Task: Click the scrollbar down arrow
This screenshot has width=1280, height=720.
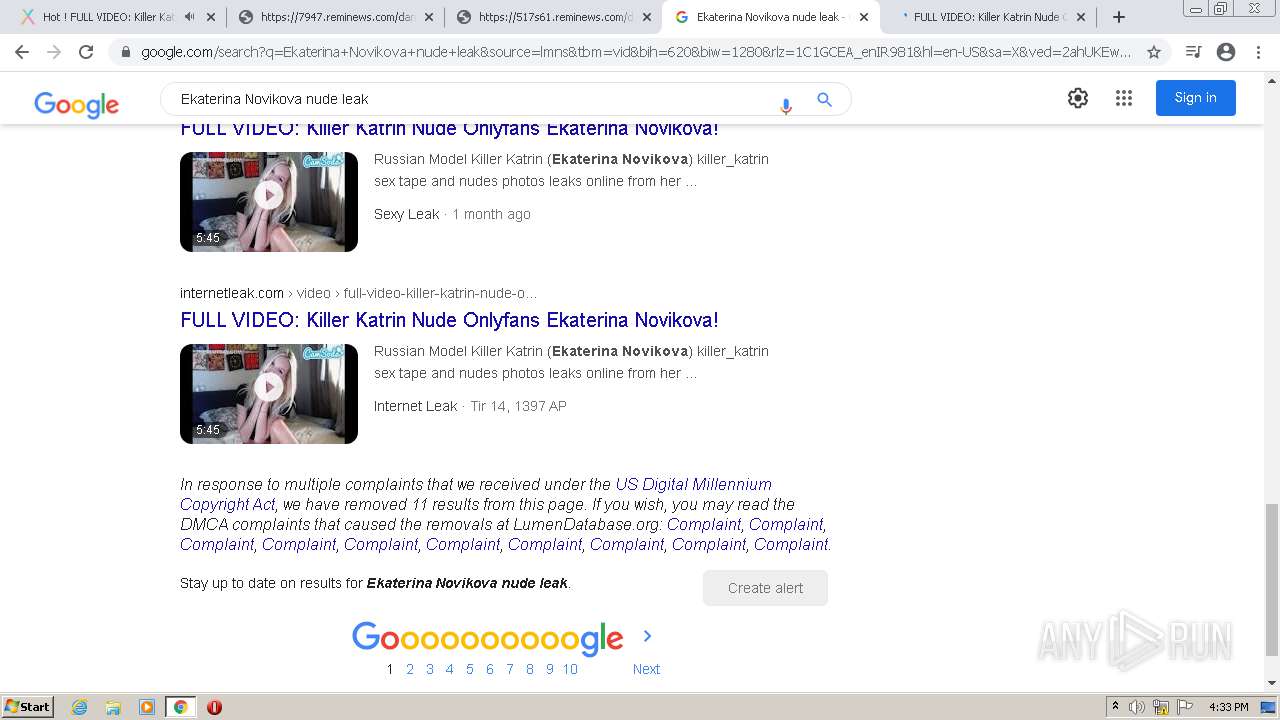Action: [1271, 683]
